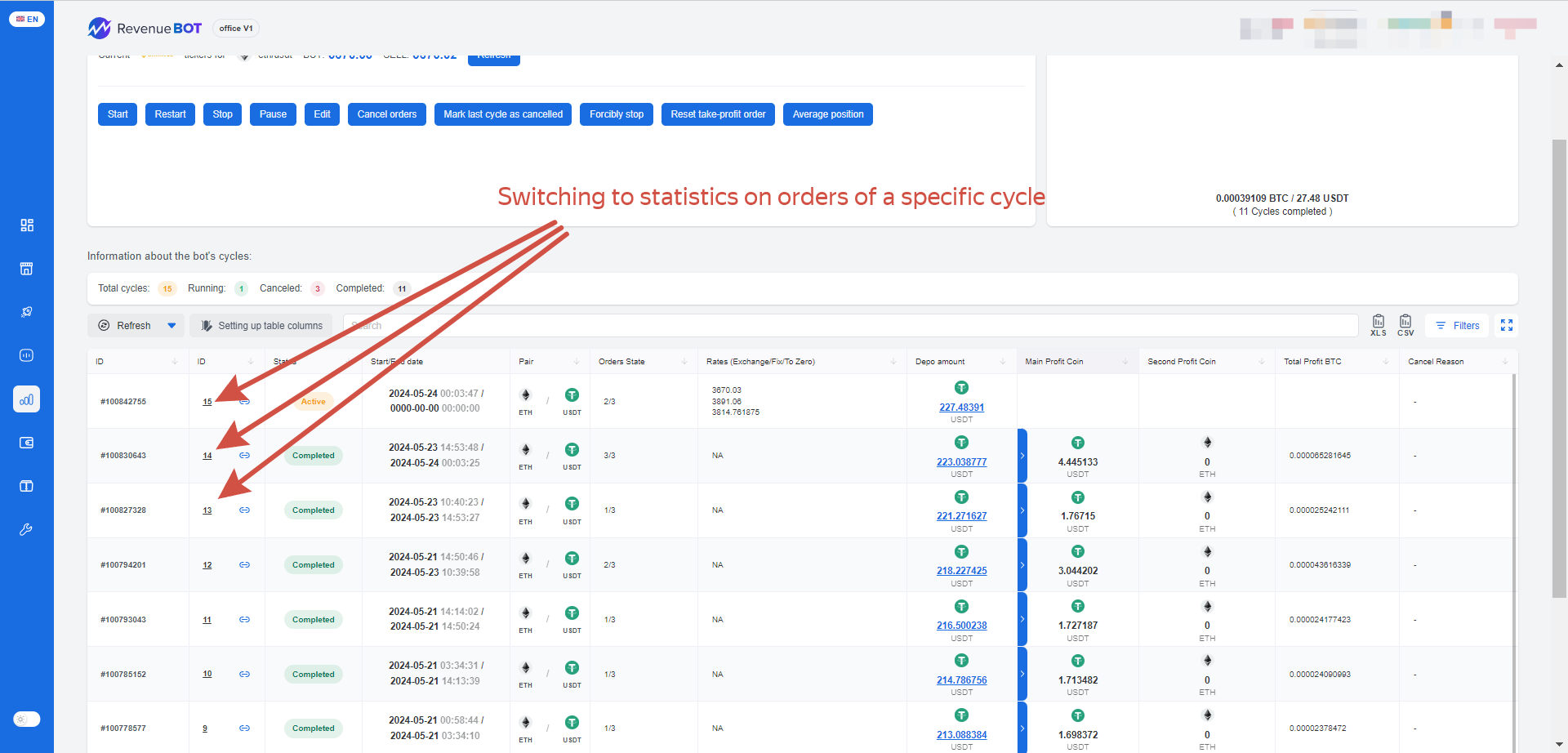1568x753 pixels.
Task: Sort by Total Profit BTC column
Action: tap(1336, 362)
